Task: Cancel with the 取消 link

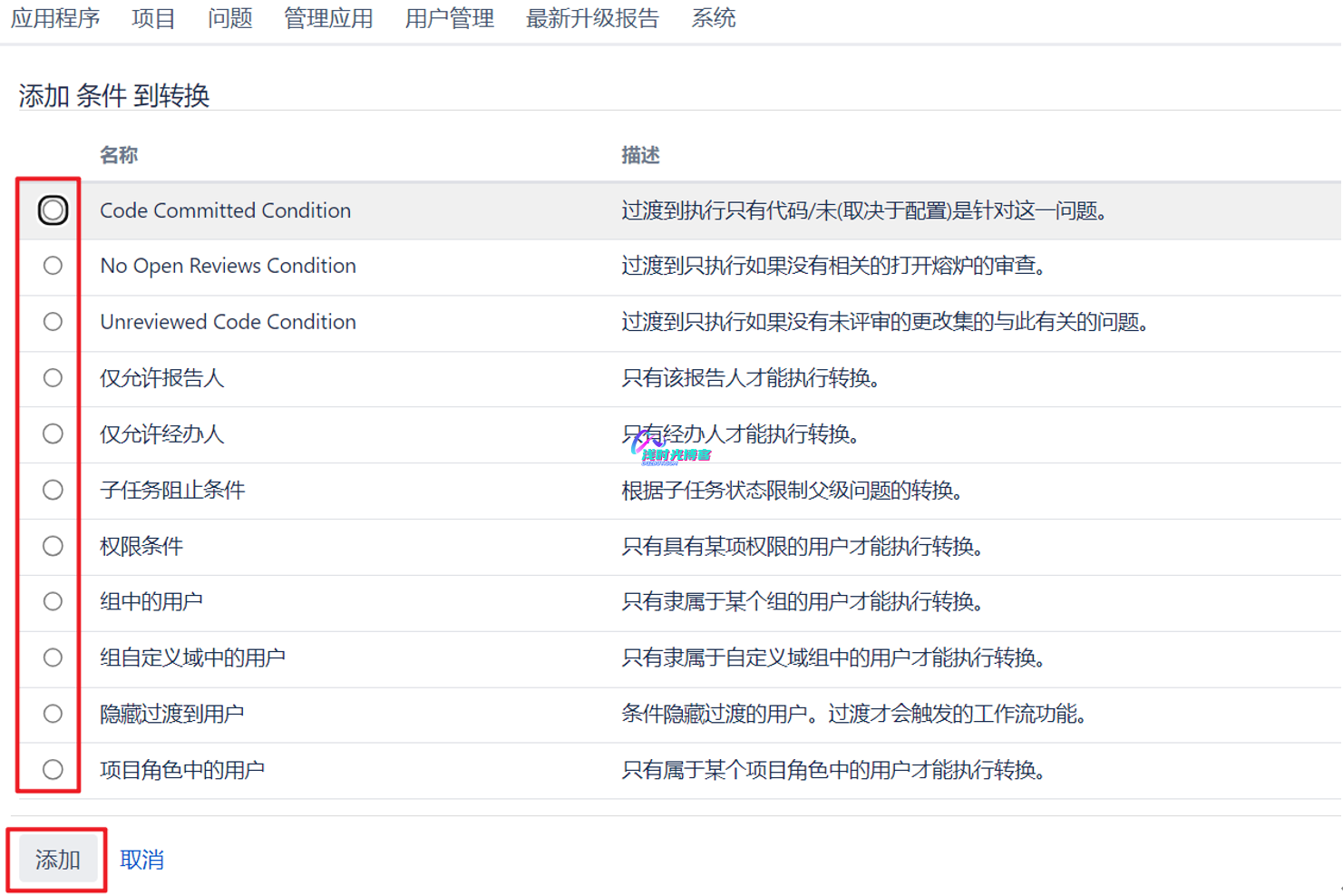Action: click(x=142, y=860)
